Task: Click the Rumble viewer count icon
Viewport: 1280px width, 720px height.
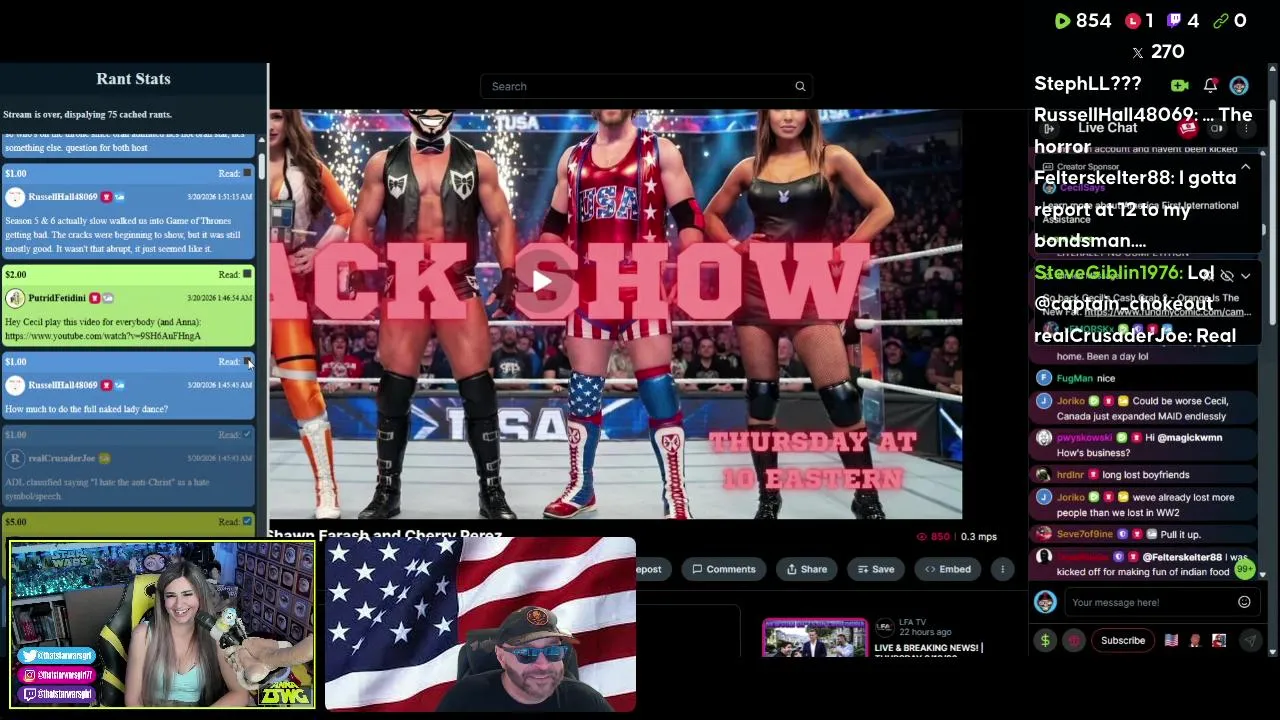Action: tap(1062, 21)
